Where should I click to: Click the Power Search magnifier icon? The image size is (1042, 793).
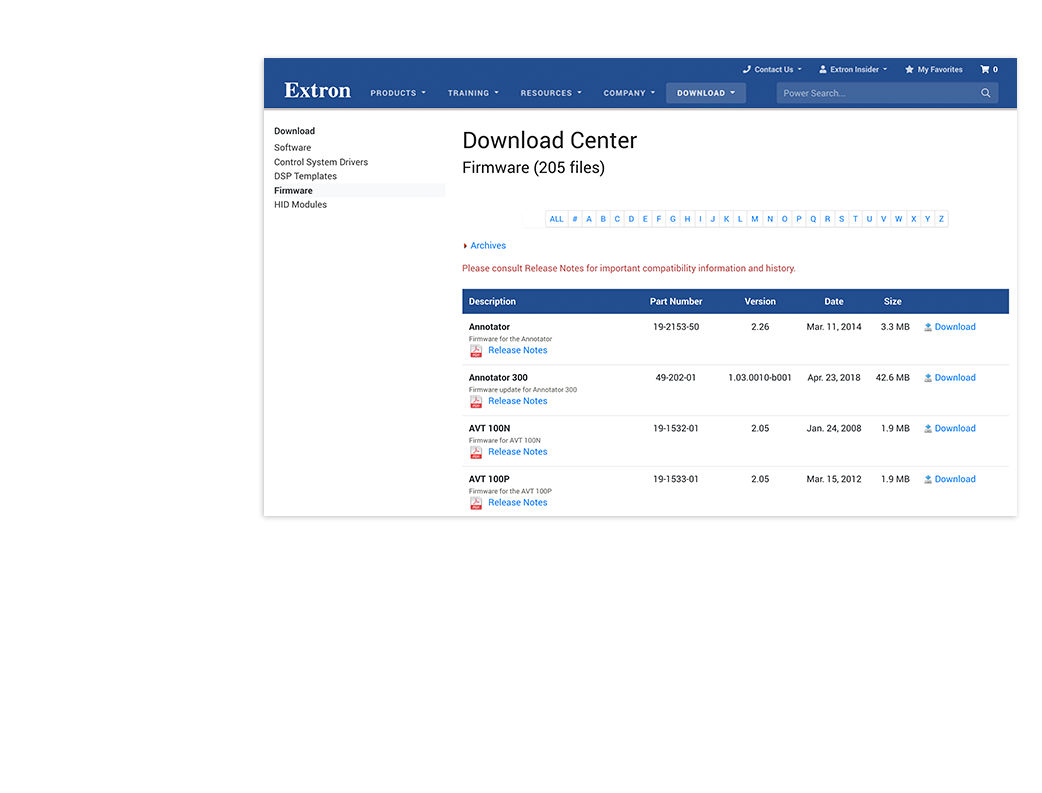[x=986, y=93]
